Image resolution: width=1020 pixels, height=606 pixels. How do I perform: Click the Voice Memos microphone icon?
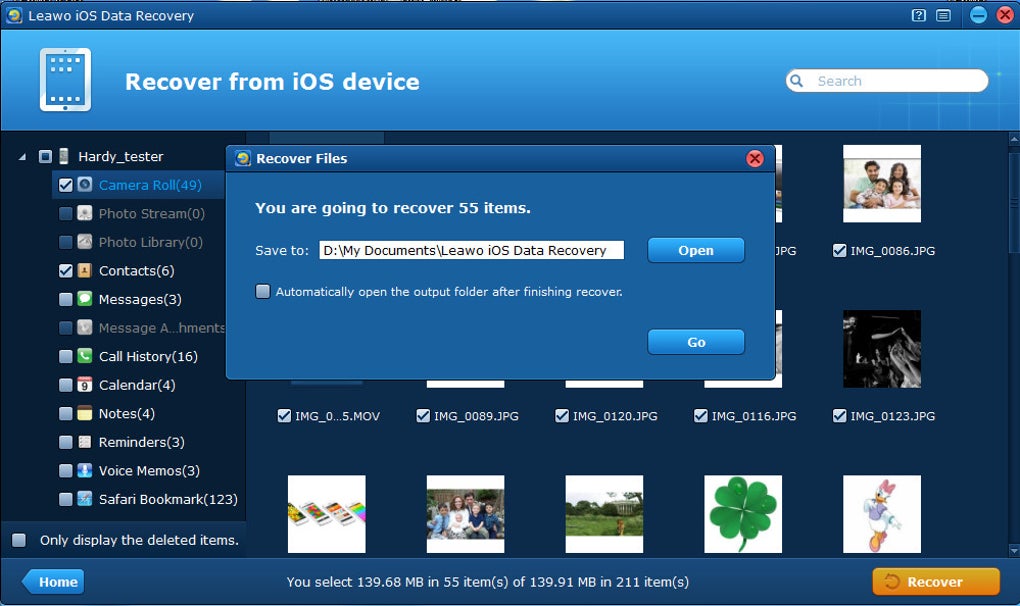click(x=85, y=471)
